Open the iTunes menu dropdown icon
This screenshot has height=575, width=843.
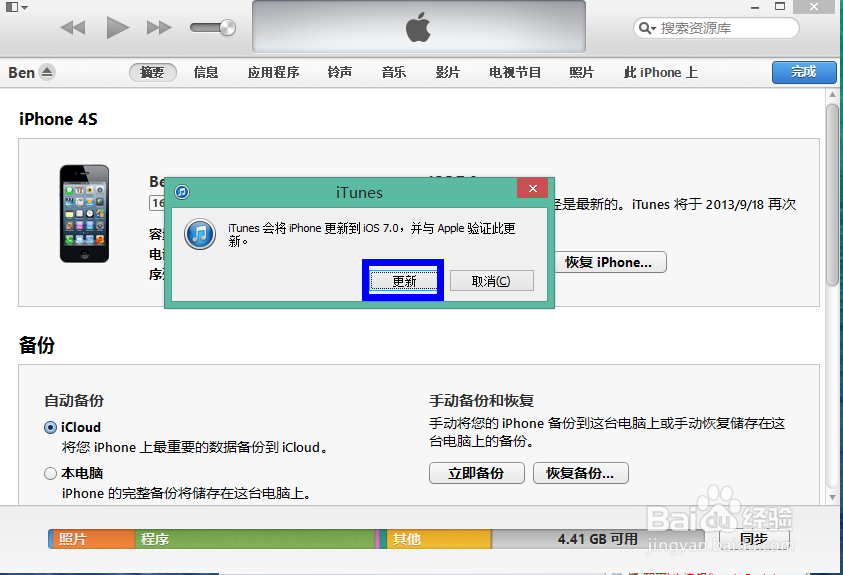(16, 7)
